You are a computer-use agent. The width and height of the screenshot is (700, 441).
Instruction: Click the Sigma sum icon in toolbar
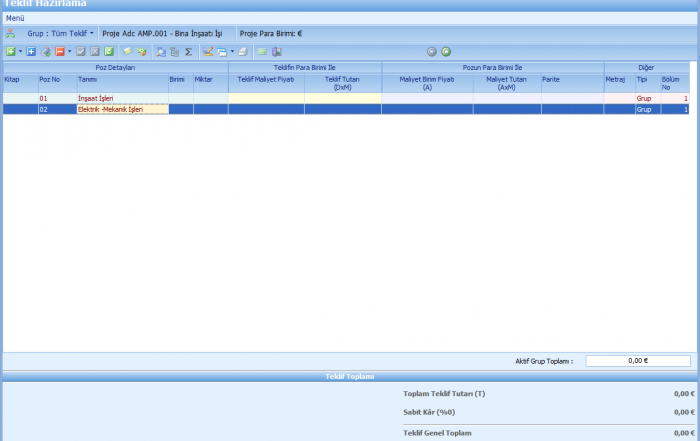click(x=188, y=51)
